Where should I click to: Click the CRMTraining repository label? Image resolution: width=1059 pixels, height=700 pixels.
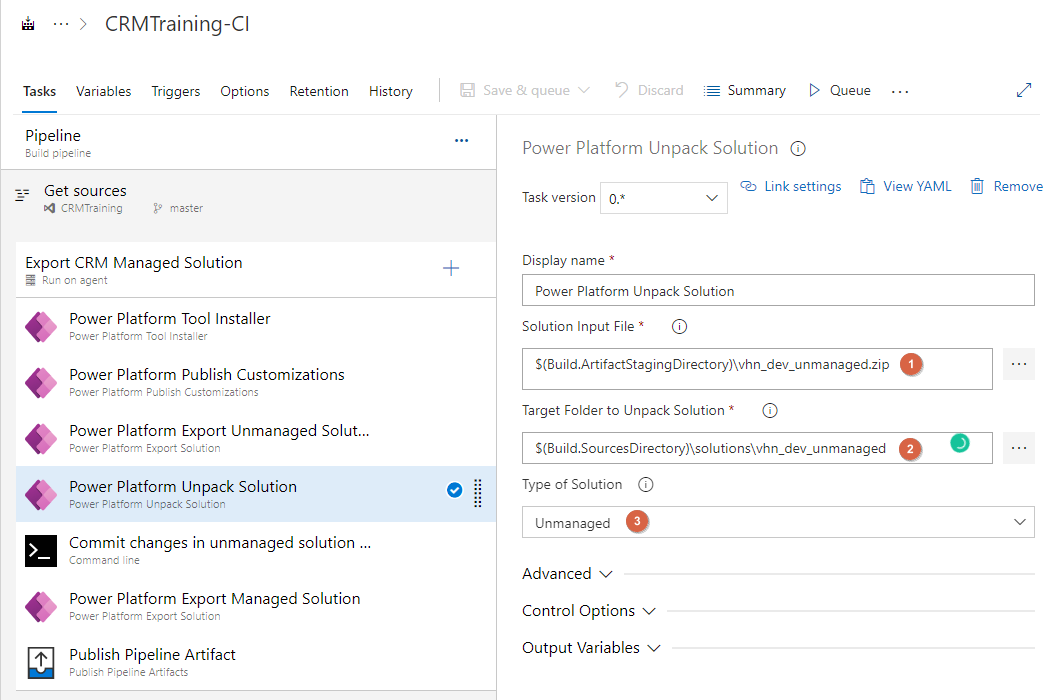[91, 208]
